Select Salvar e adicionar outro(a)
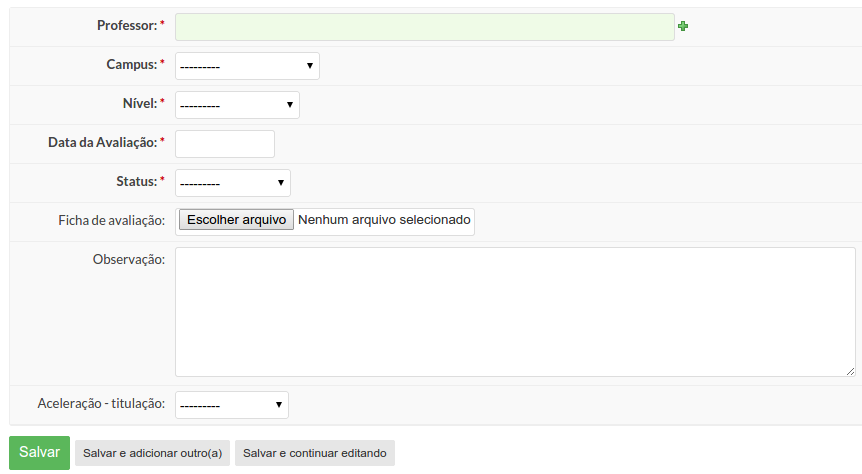 (x=152, y=453)
